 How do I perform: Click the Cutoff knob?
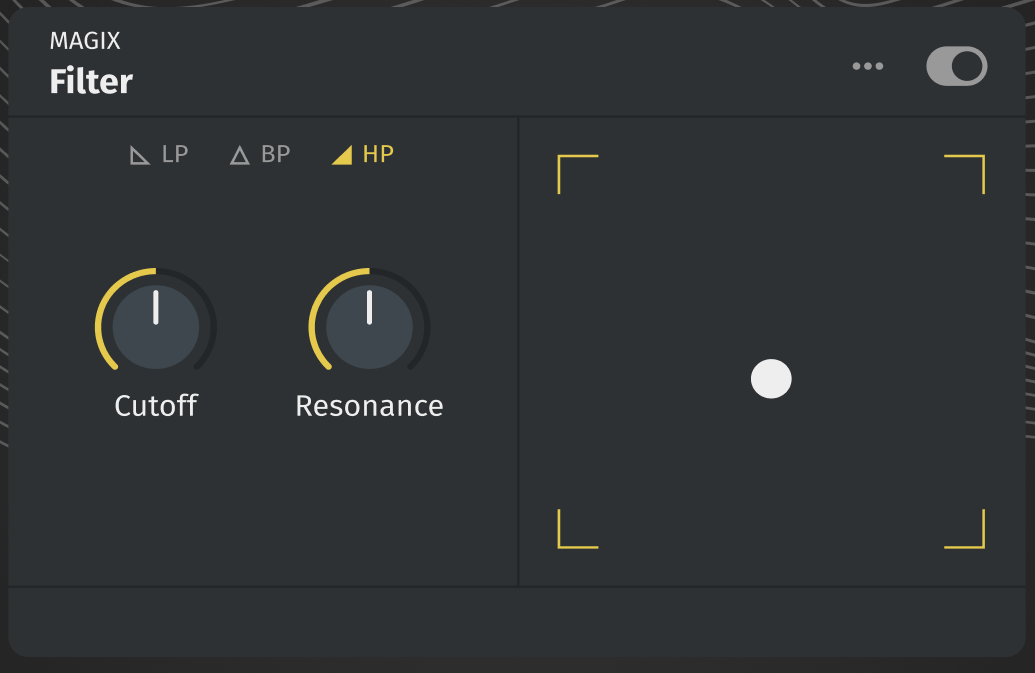coord(156,327)
